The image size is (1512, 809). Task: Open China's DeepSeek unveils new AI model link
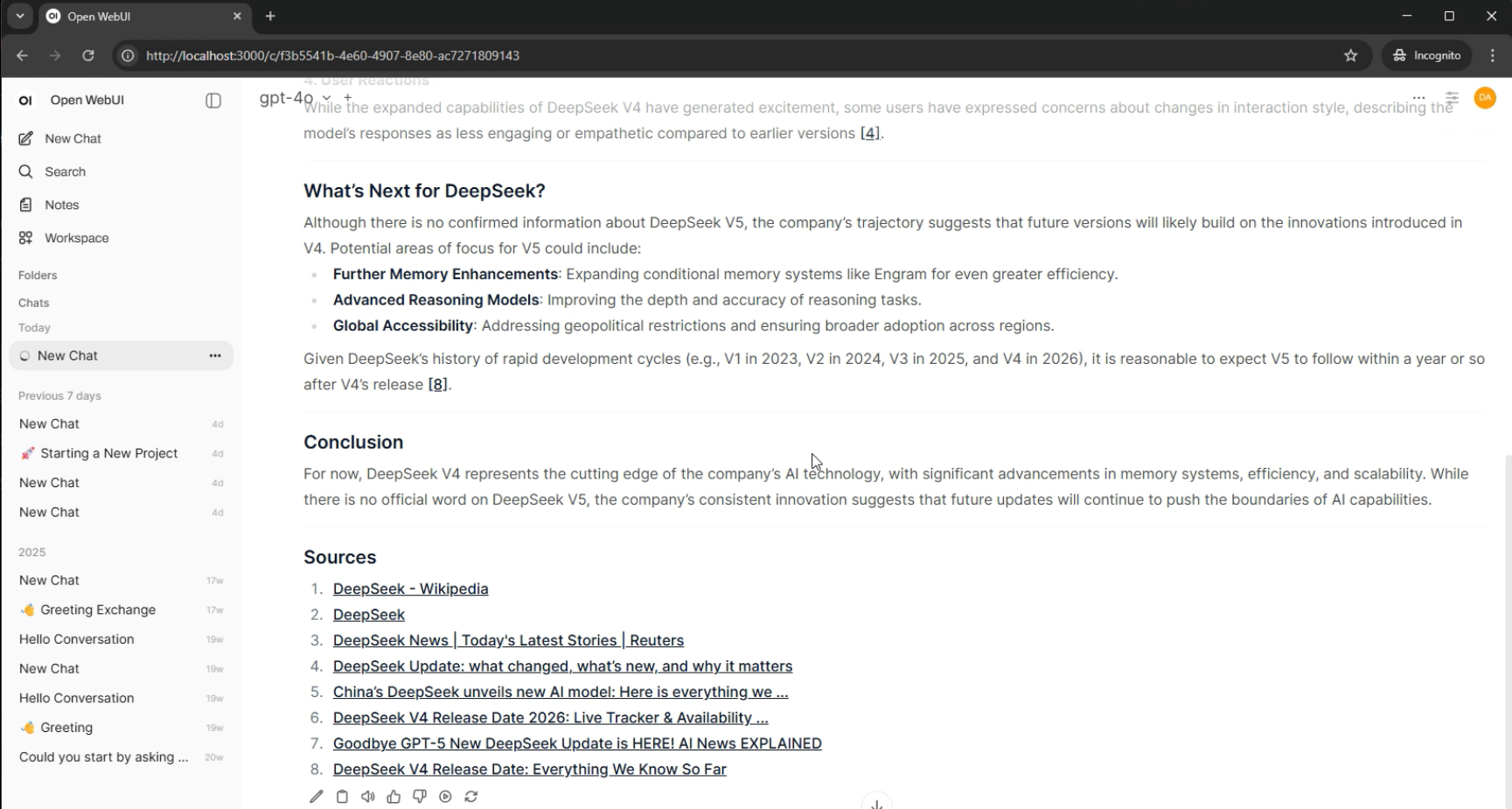pyautogui.click(x=561, y=692)
